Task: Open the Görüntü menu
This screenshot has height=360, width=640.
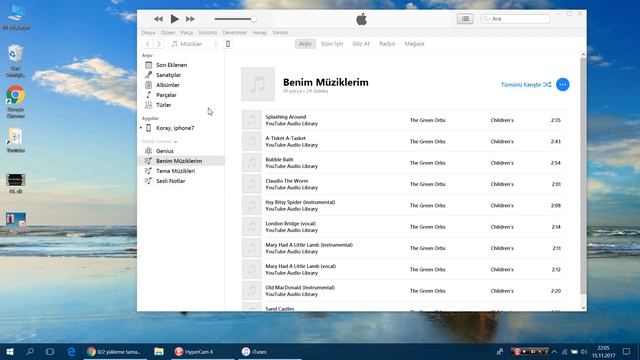Action: click(x=207, y=33)
